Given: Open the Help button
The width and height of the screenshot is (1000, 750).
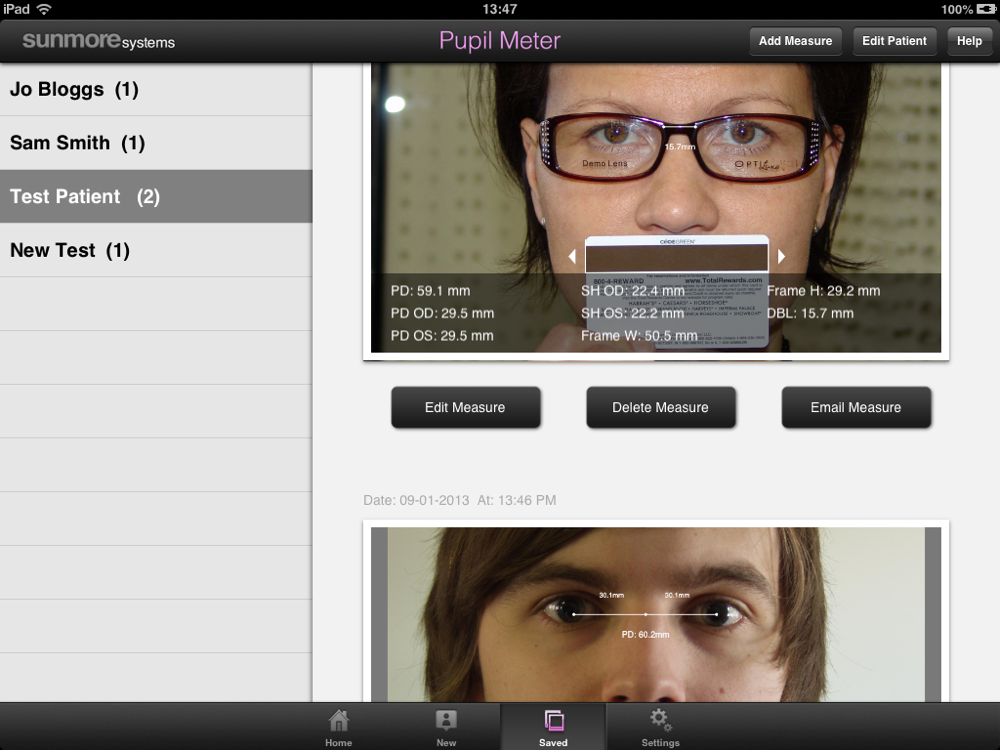Looking at the screenshot, I should coord(969,41).
